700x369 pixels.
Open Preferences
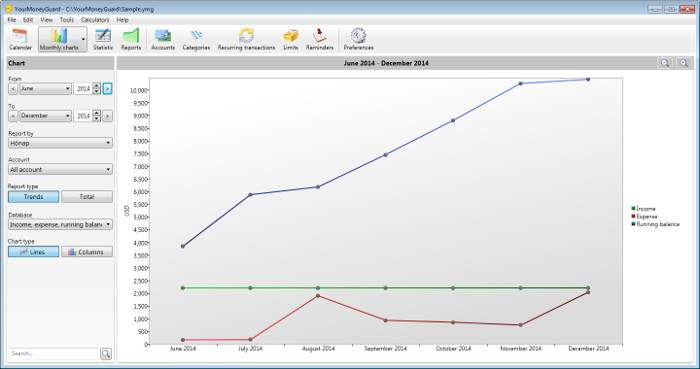click(358, 39)
